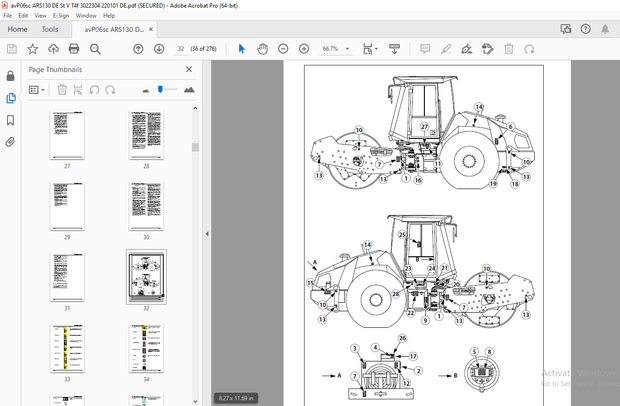
Task: Open the zoom level 66.7% dropdown
Action: click(x=349, y=49)
